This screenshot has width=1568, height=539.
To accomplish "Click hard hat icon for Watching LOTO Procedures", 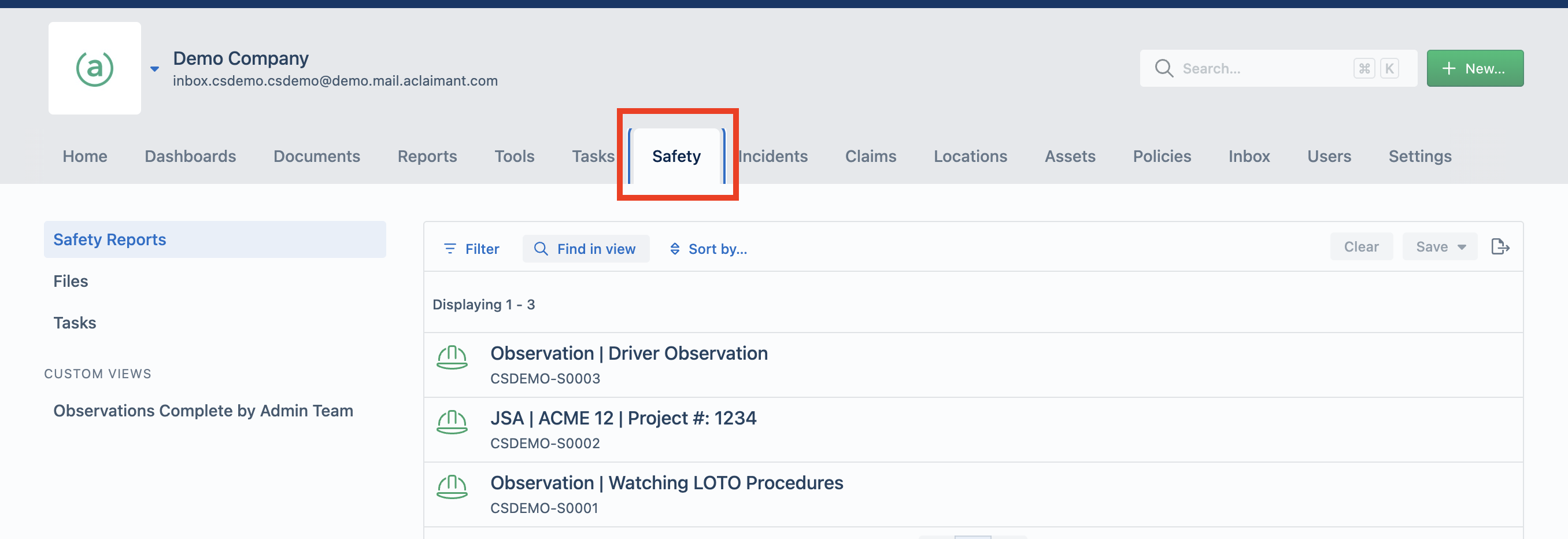I will tap(452, 486).
